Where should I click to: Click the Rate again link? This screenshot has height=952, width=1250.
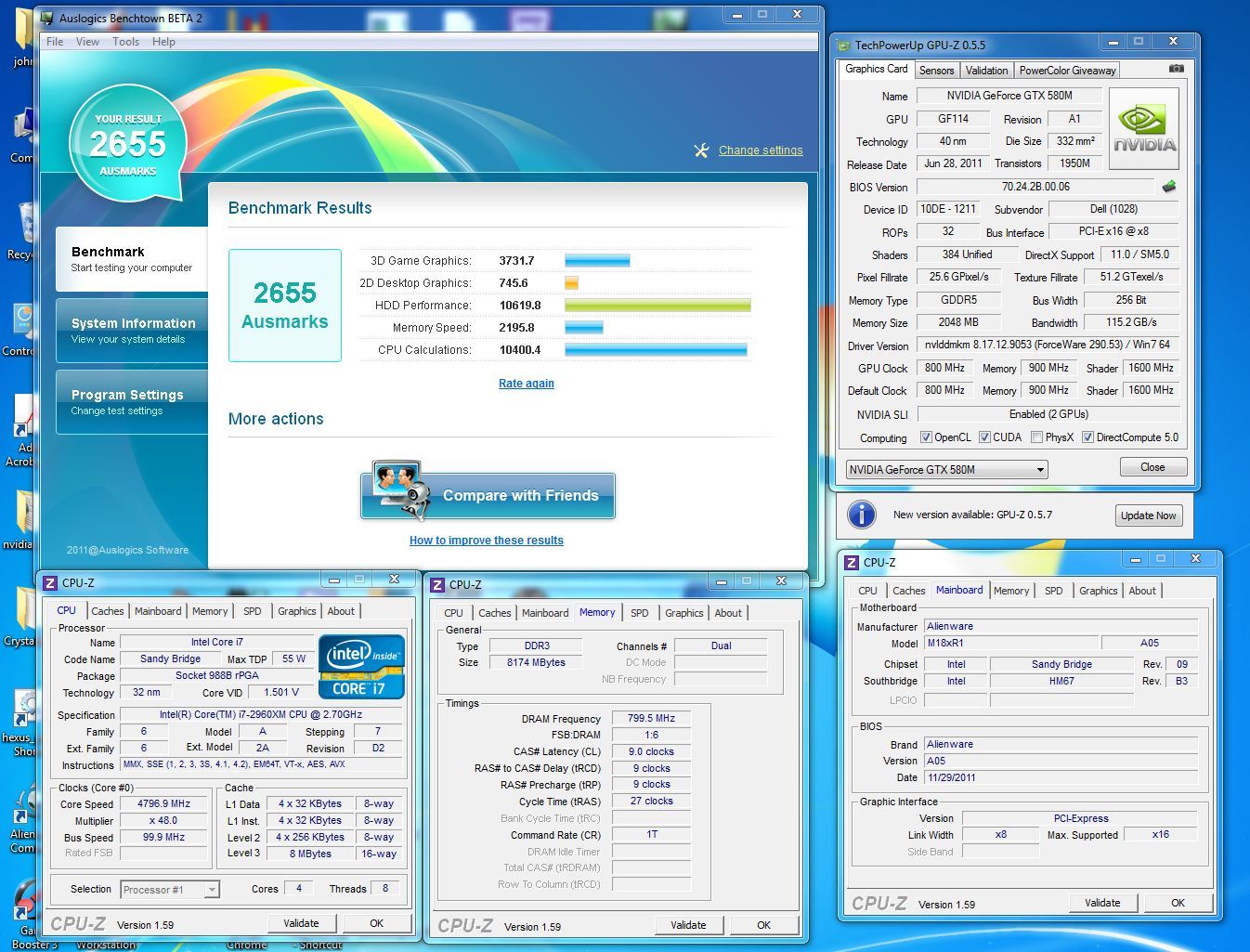[526, 384]
